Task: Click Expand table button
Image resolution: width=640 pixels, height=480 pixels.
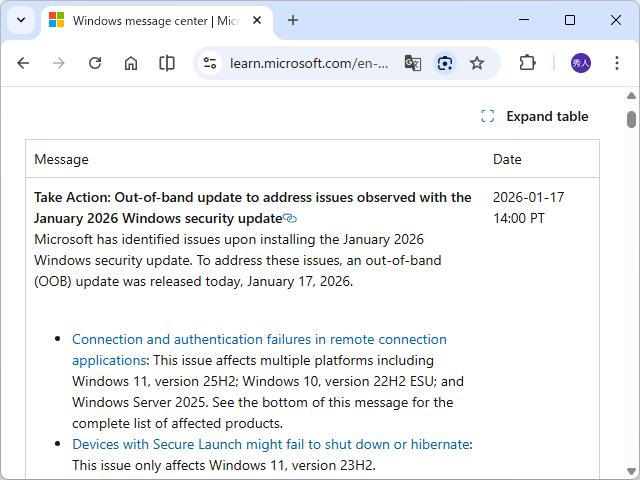Action: [534, 116]
